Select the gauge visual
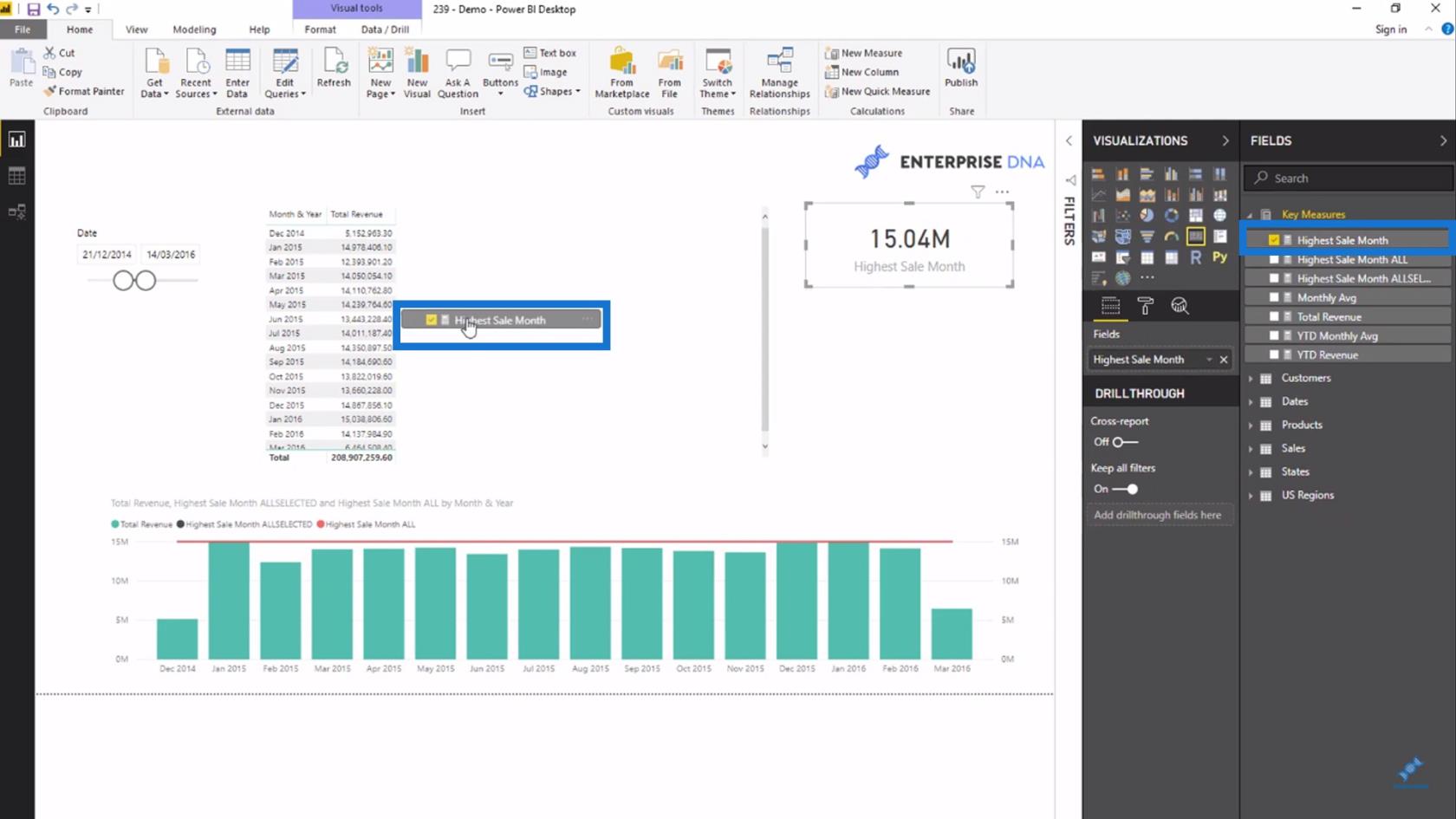 (1171, 236)
